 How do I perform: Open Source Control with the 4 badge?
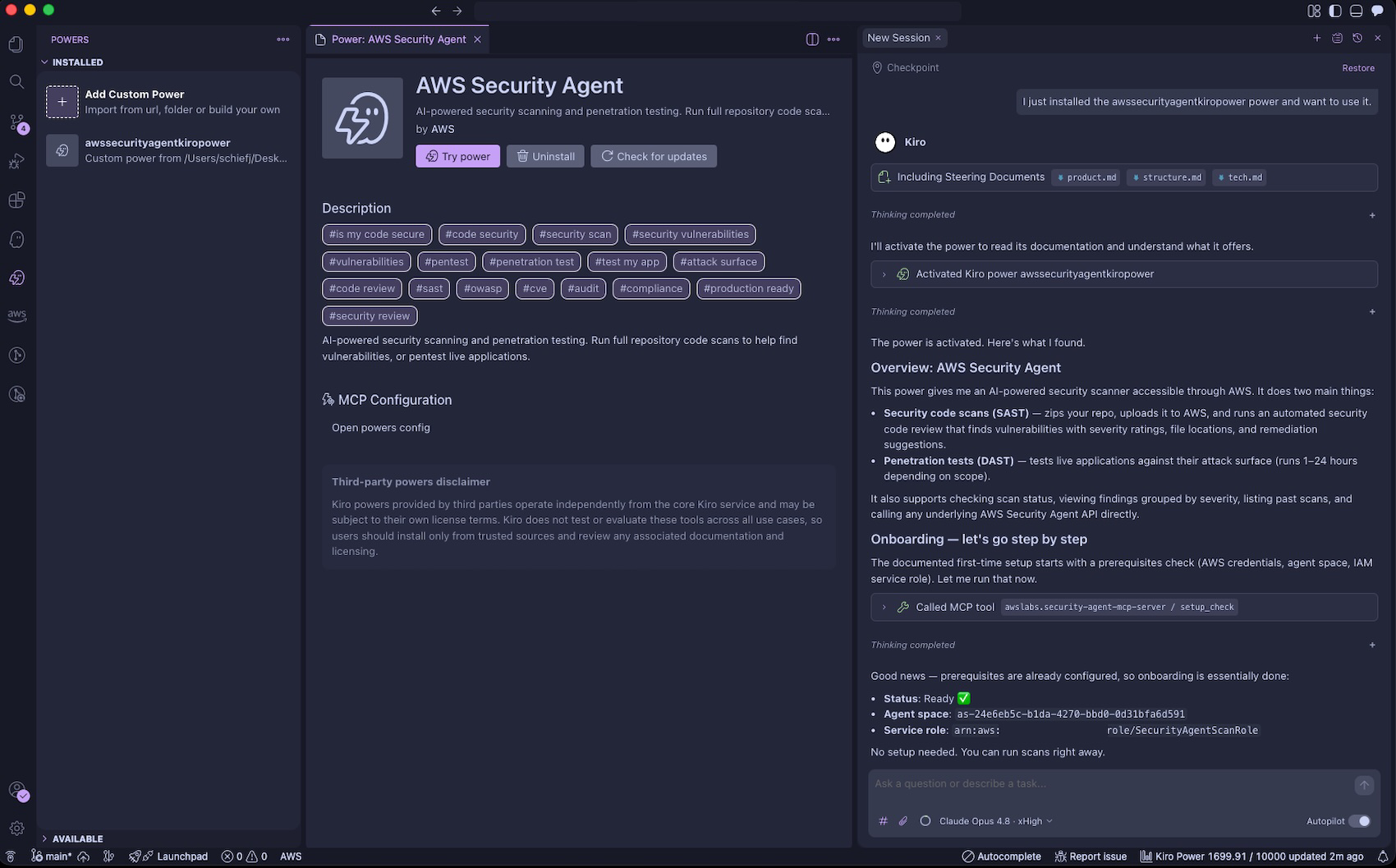(16, 122)
